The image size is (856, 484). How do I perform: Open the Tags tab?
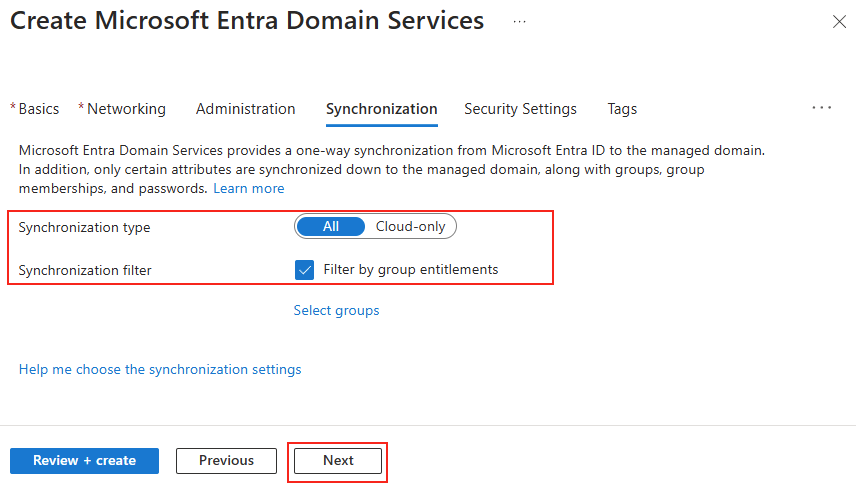622,109
